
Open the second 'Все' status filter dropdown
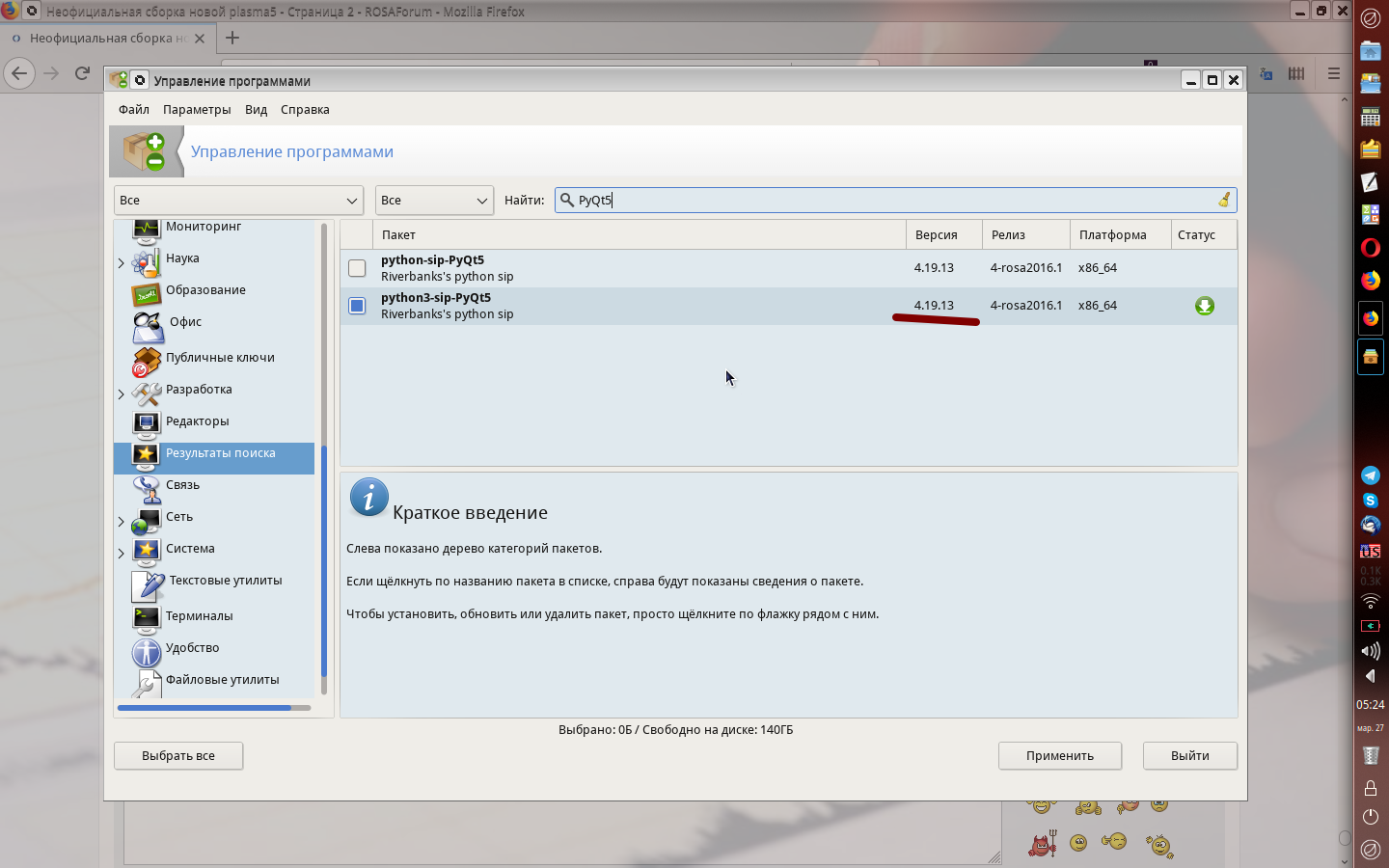click(434, 200)
